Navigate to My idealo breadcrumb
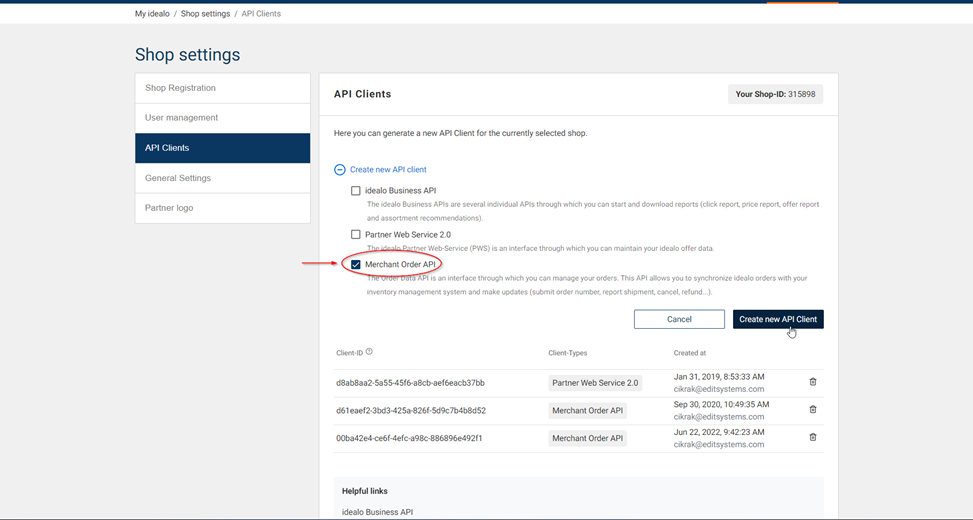Image resolution: width=973 pixels, height=520 pixels. pyautogui.click(x=152, y=14)
